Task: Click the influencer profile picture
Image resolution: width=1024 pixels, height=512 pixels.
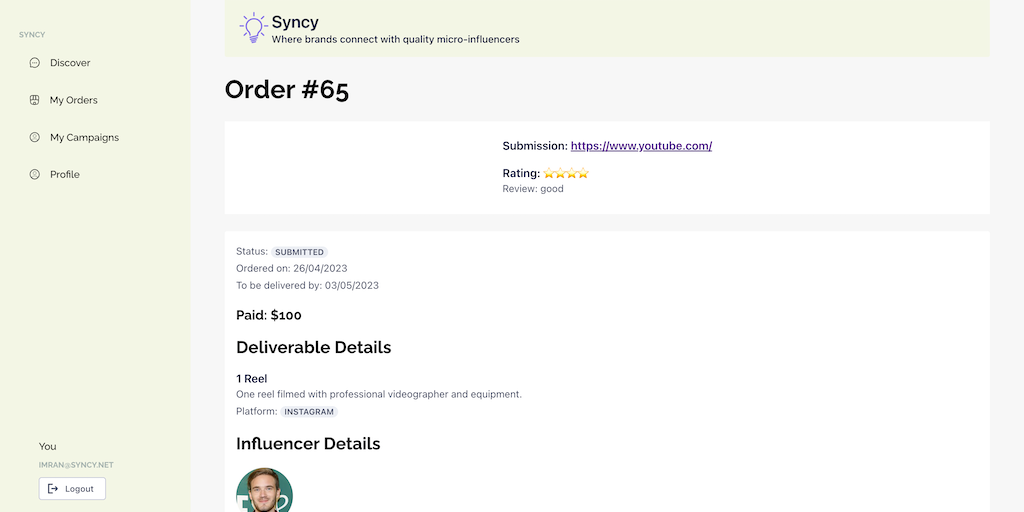Action: [x=264, y=491]
